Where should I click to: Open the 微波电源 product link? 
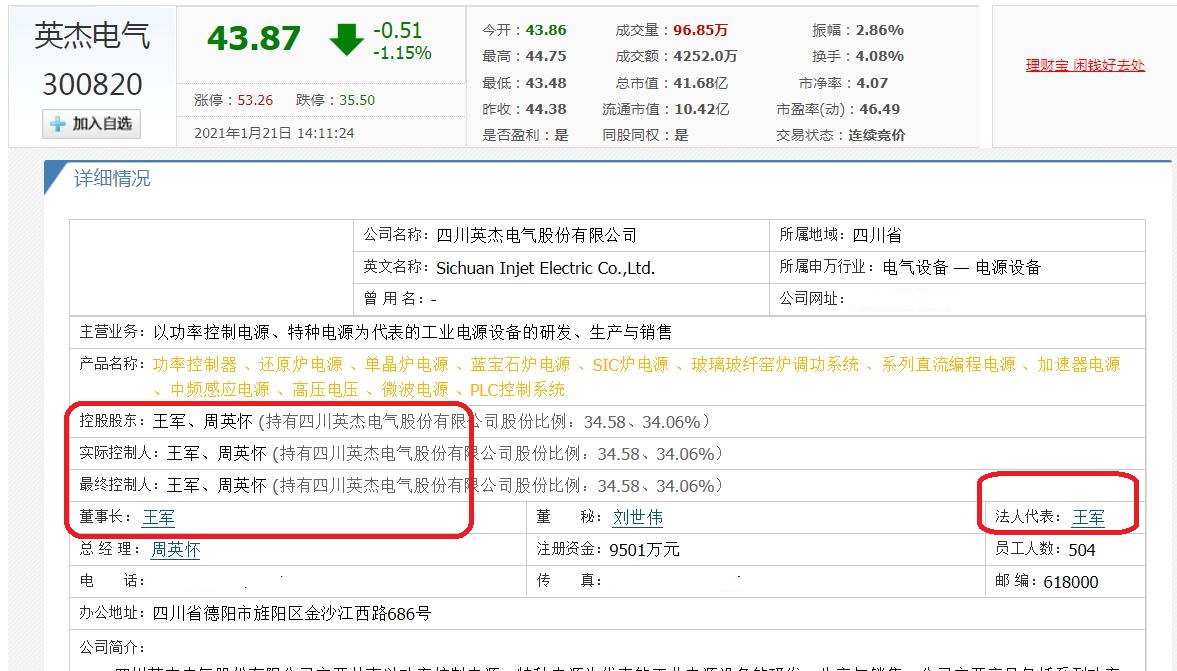coord(414,390)
